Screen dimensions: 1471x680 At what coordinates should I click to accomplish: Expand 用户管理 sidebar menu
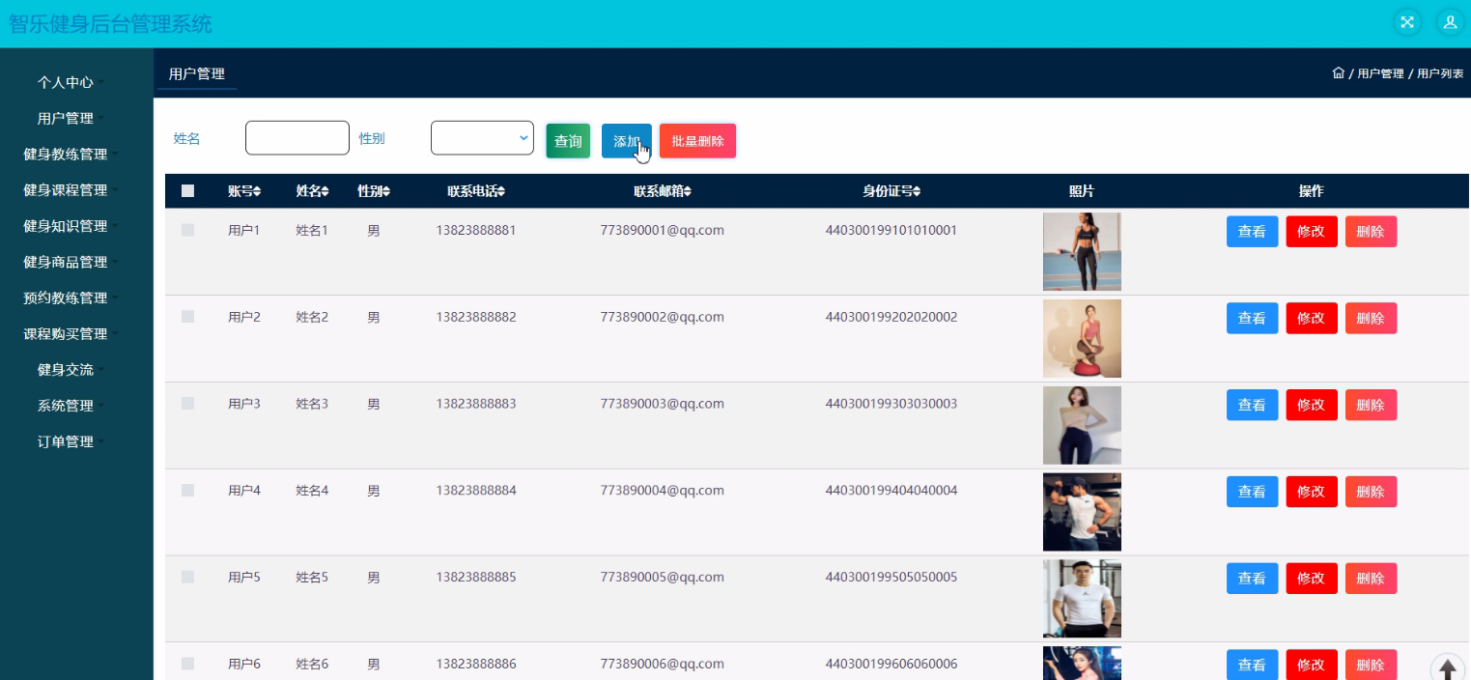click(70, 118)
